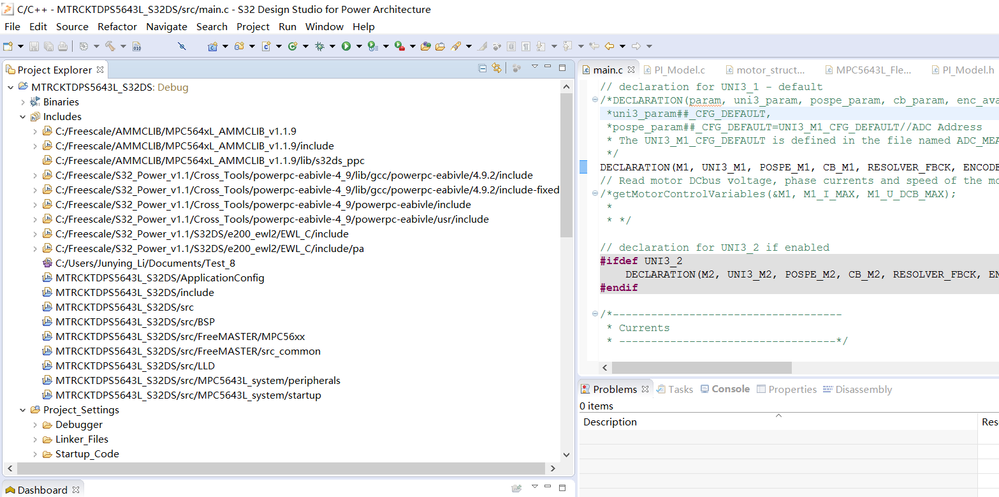
Task: Collapse the Includes tree node
Action: [23, 117]
